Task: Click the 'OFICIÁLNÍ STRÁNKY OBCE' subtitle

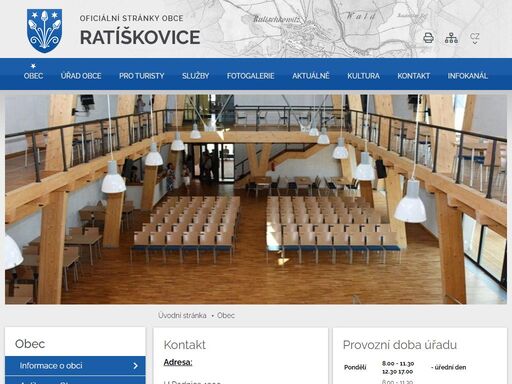Action: 132,18
